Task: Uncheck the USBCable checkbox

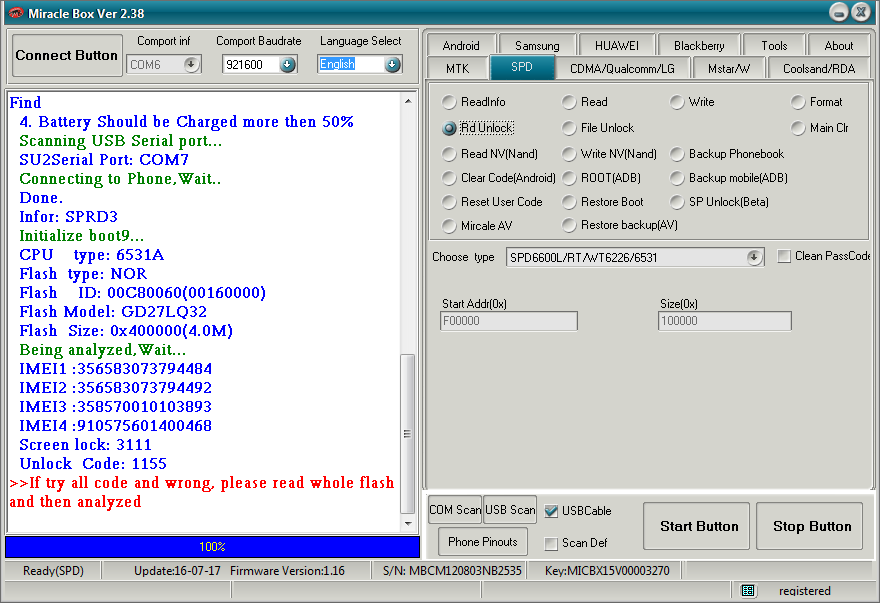Action: pos(551,511)
